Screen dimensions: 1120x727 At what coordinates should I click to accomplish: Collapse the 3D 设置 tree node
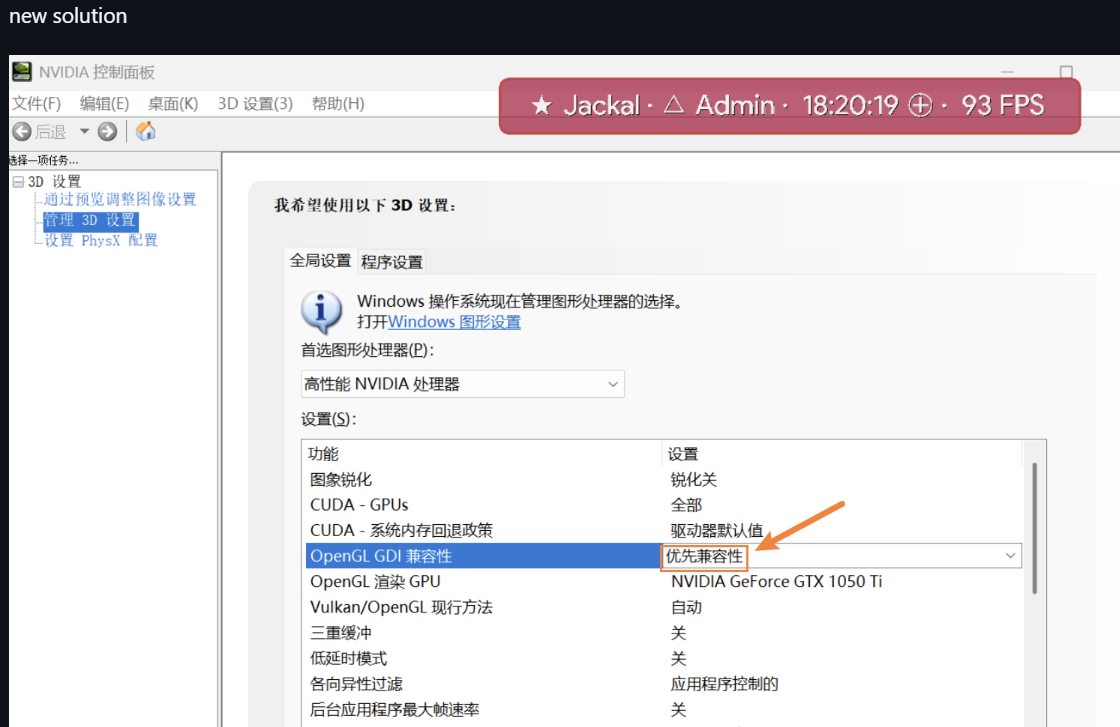pos(19,181)
